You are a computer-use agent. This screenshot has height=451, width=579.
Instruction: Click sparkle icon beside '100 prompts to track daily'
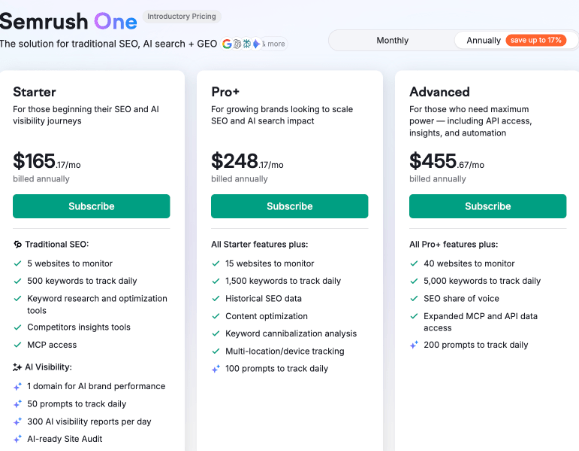216,369
